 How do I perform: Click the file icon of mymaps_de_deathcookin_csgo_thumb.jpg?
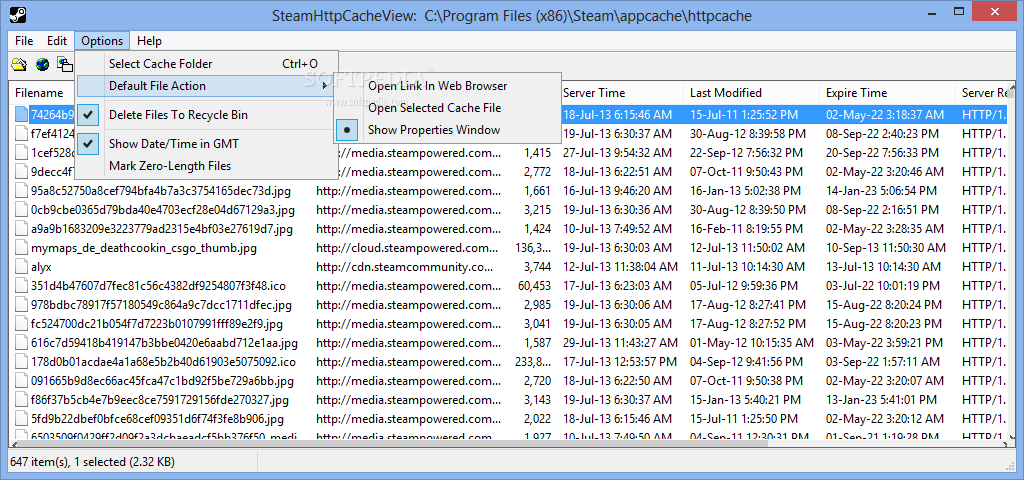tap(21, 248)
